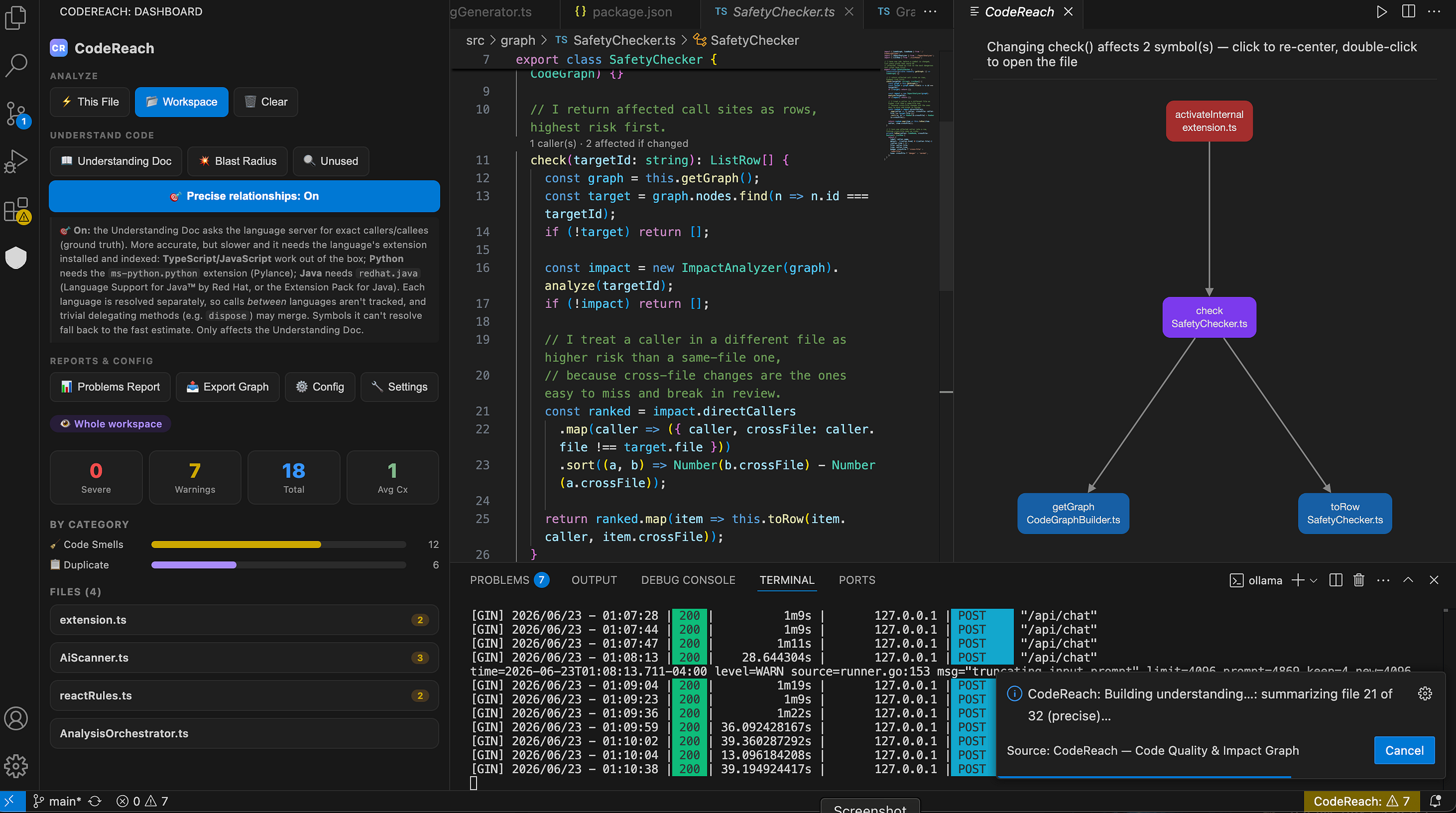Open CodeReach Settings button
The height and width of the screenshot is (813, 1456).
click(x=399, y=387)
